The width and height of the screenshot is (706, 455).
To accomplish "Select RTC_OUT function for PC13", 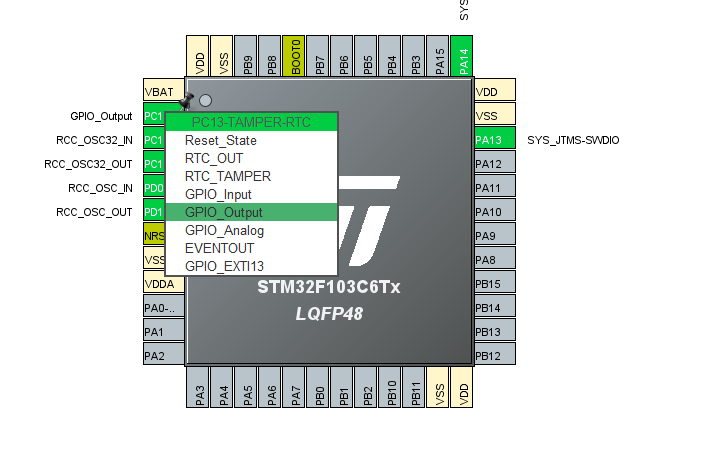I will pos(213,158).
